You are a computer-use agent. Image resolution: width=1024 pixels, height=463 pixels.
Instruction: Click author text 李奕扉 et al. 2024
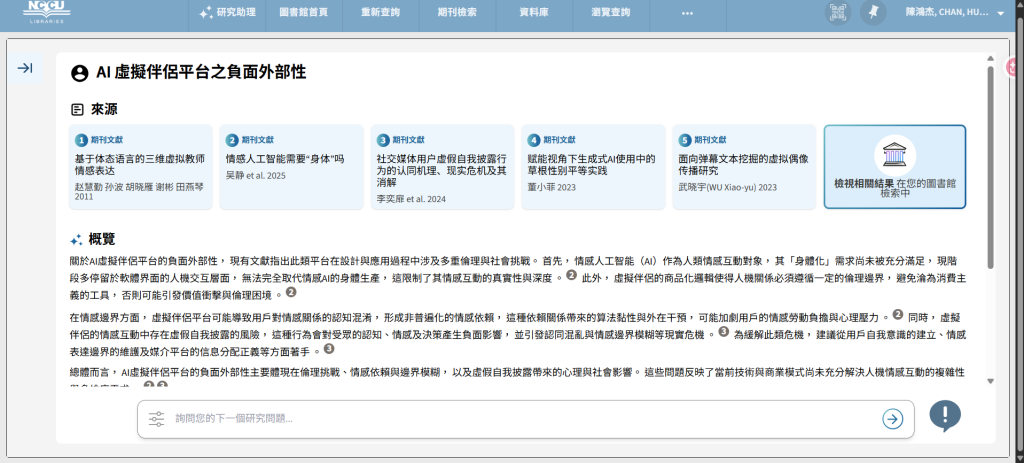pyautogui.click(x=411, y=199)
